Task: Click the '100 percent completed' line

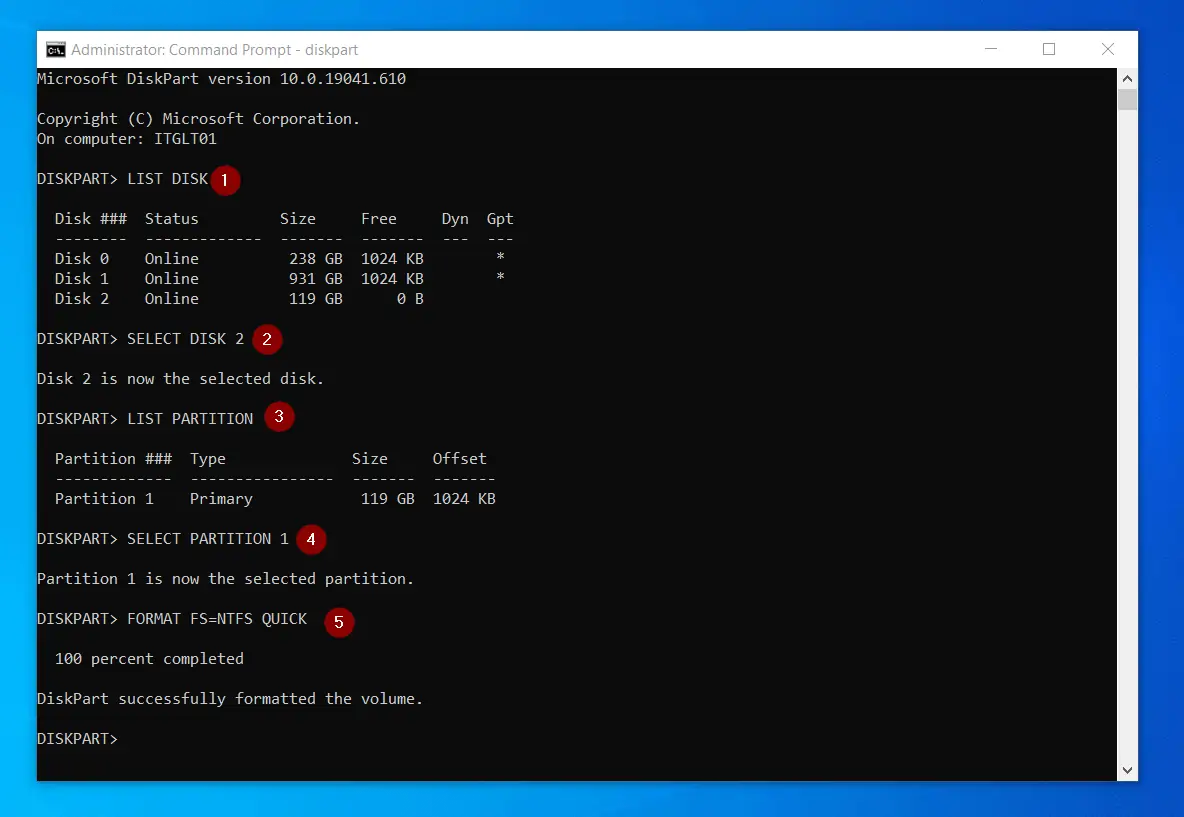Action: pyautogui.click(x=149, y=659)
